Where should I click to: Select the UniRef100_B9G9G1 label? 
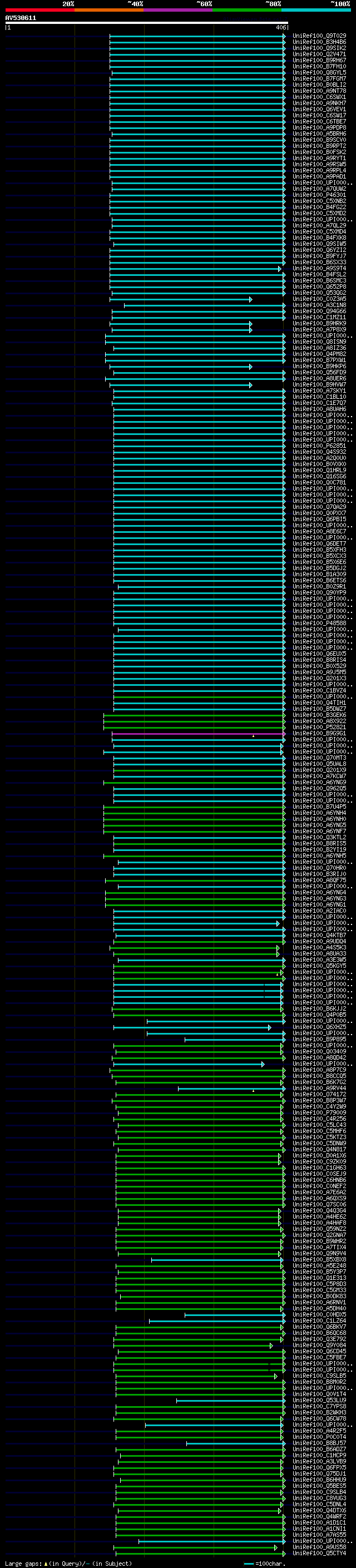pyautogui.click(x=319, y=734)
